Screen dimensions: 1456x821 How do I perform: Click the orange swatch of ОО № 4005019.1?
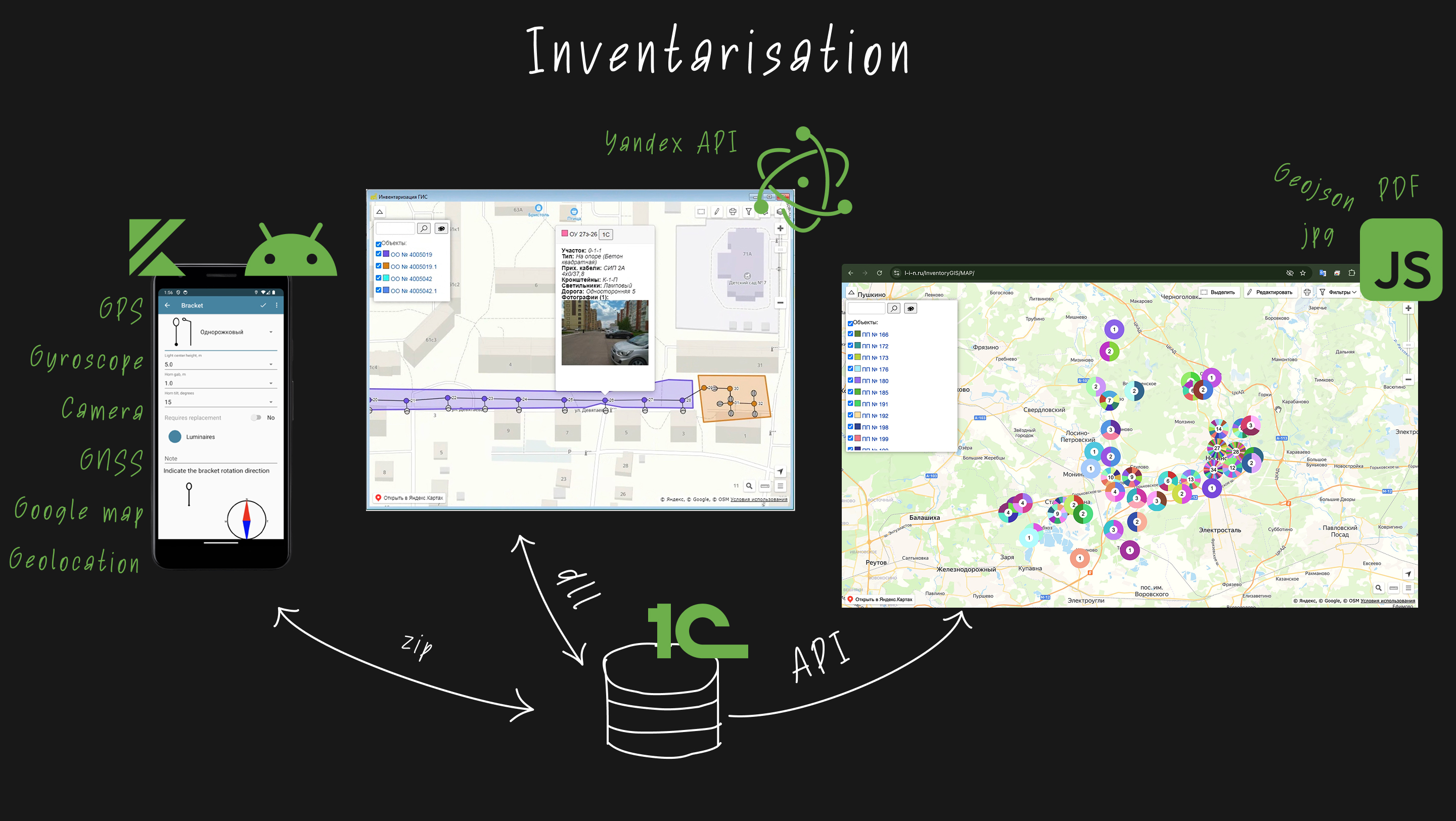click(386, 265)
